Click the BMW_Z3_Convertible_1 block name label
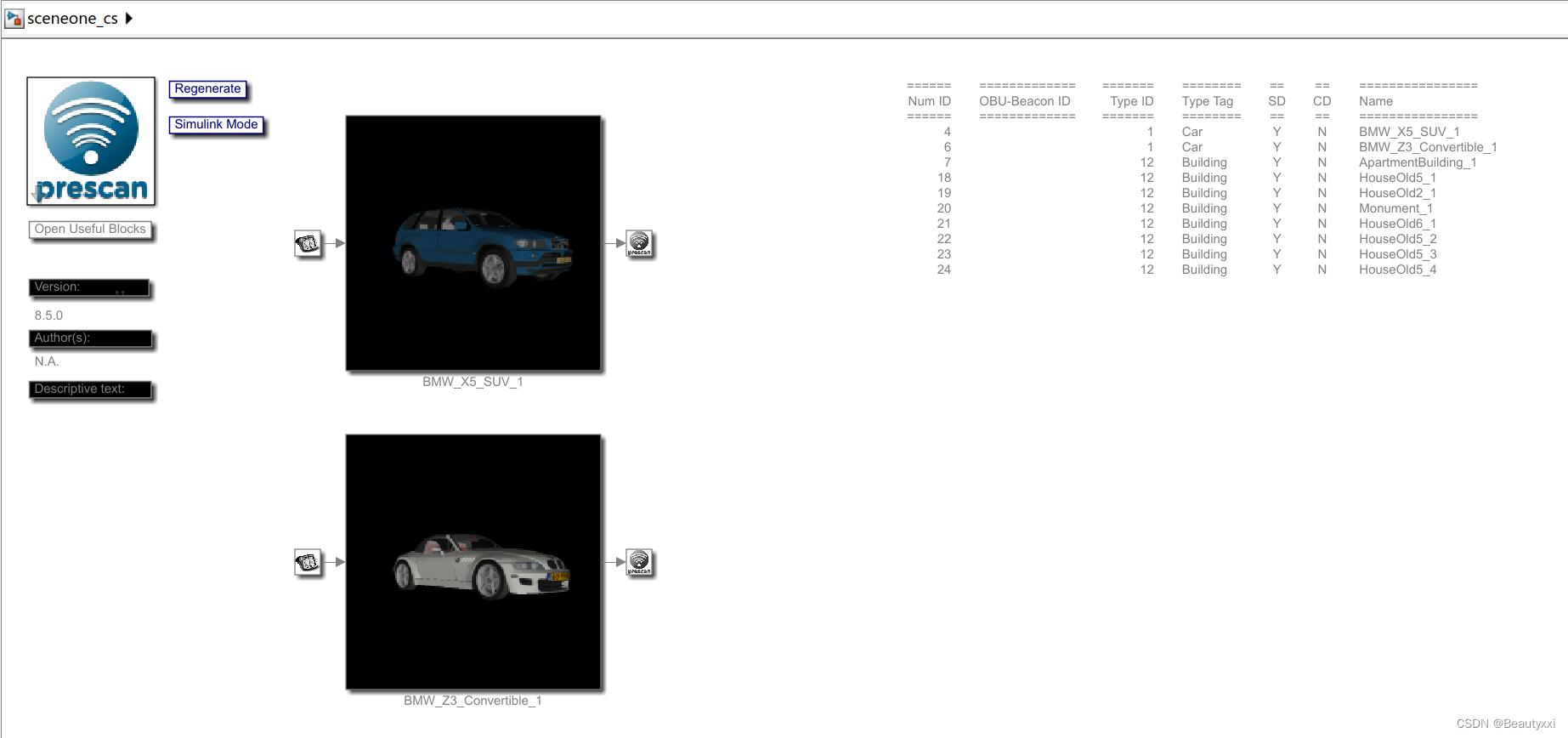Image resolution: width=1568 pixels, height=738 pixels. pyautogui.click(x=473, y=701)
